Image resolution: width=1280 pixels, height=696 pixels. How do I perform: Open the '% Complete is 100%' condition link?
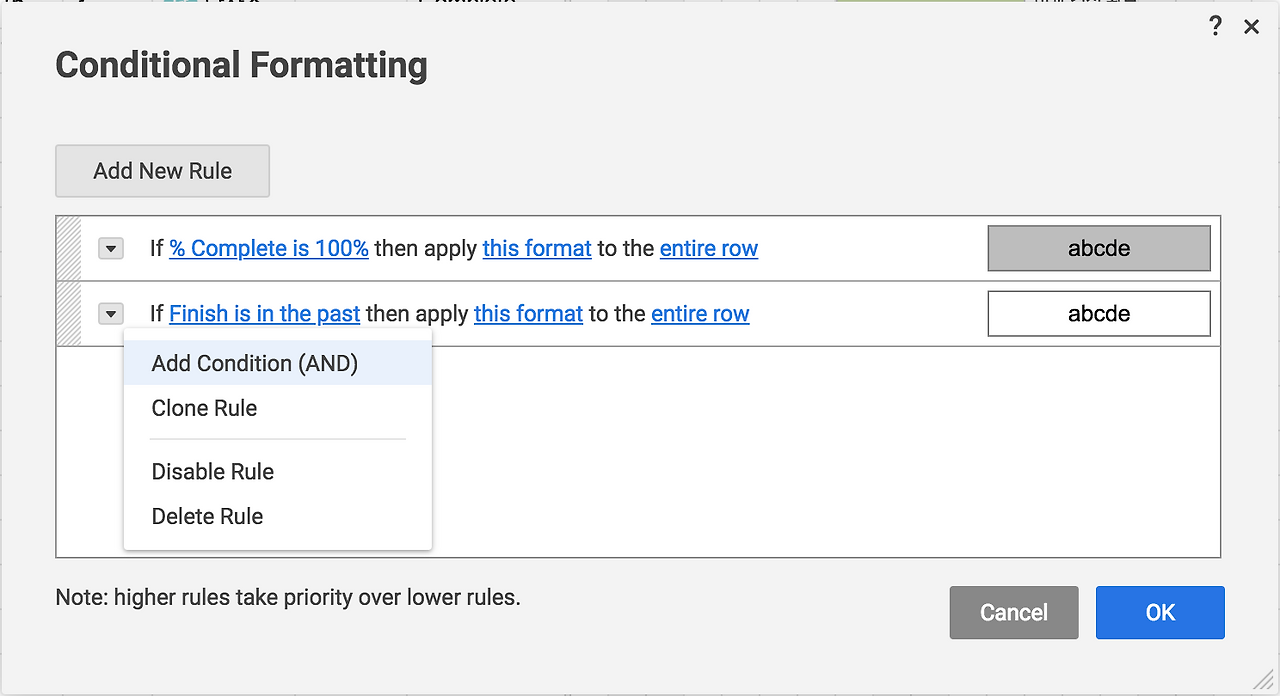pyautogui.click(x=269, y=248)
